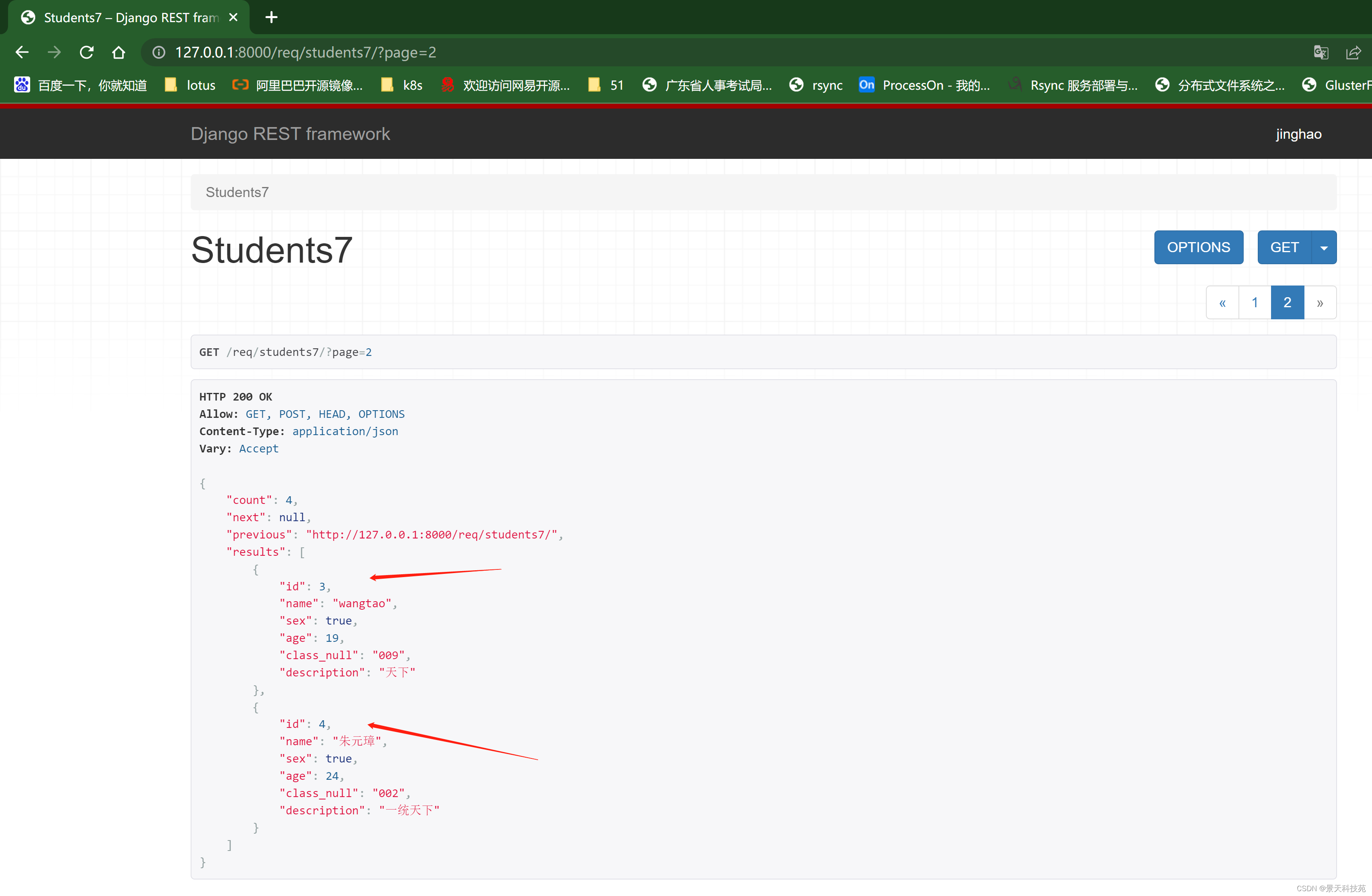Go to previous page with « button
Screen dimensions: 1372x896
(x=1222, y=302)
